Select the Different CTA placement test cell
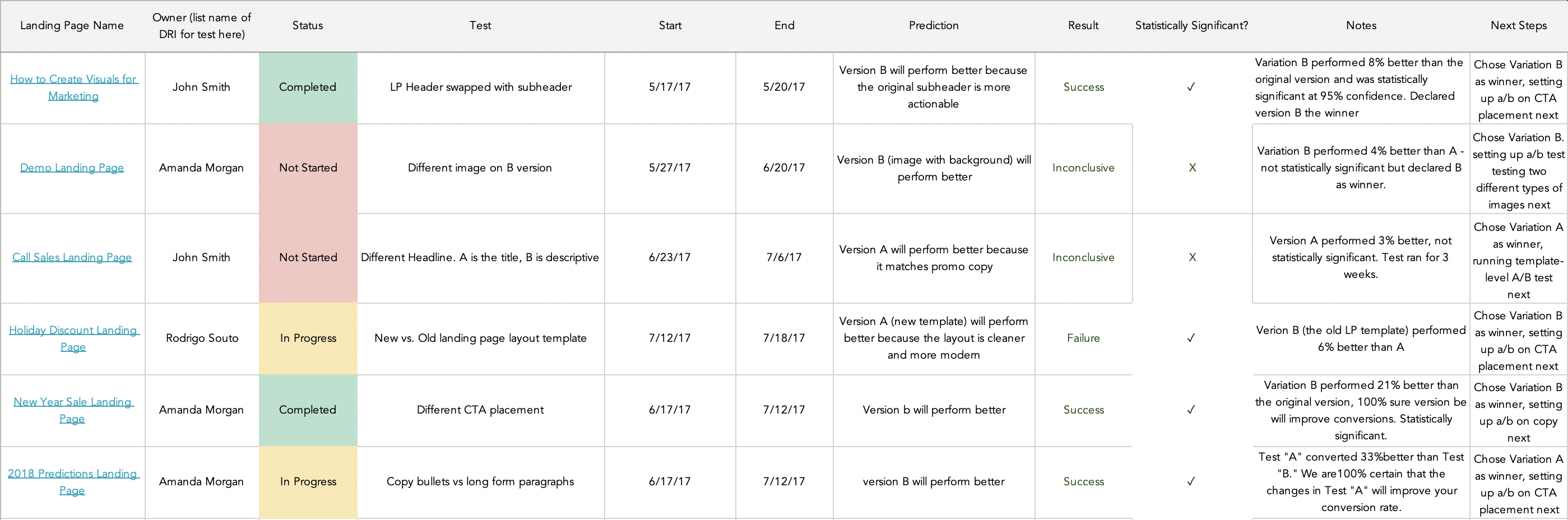 (481, 410)
